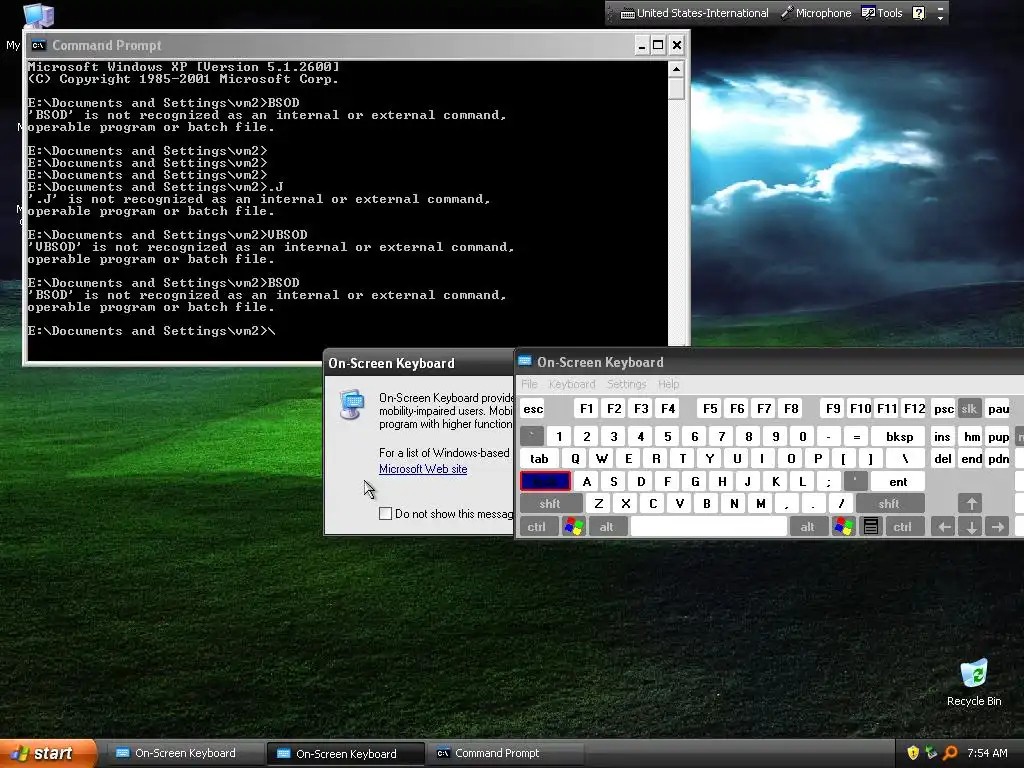Open language bar options dropdown arrow
This screenshot has height=768, width=1024.
tap(940, 17)
